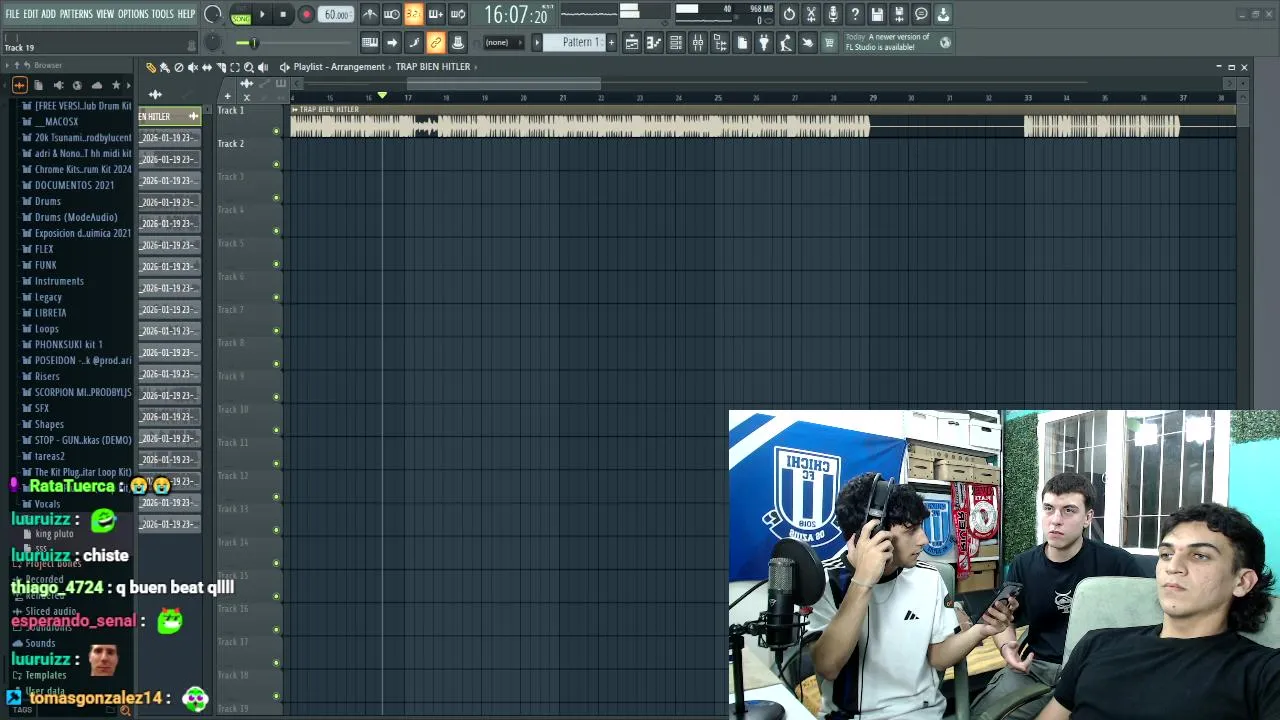This screenshot has height=720, width=1280.
Task: Select the Delete tool in the Playlist toolbar
Action: coord(179,67)
